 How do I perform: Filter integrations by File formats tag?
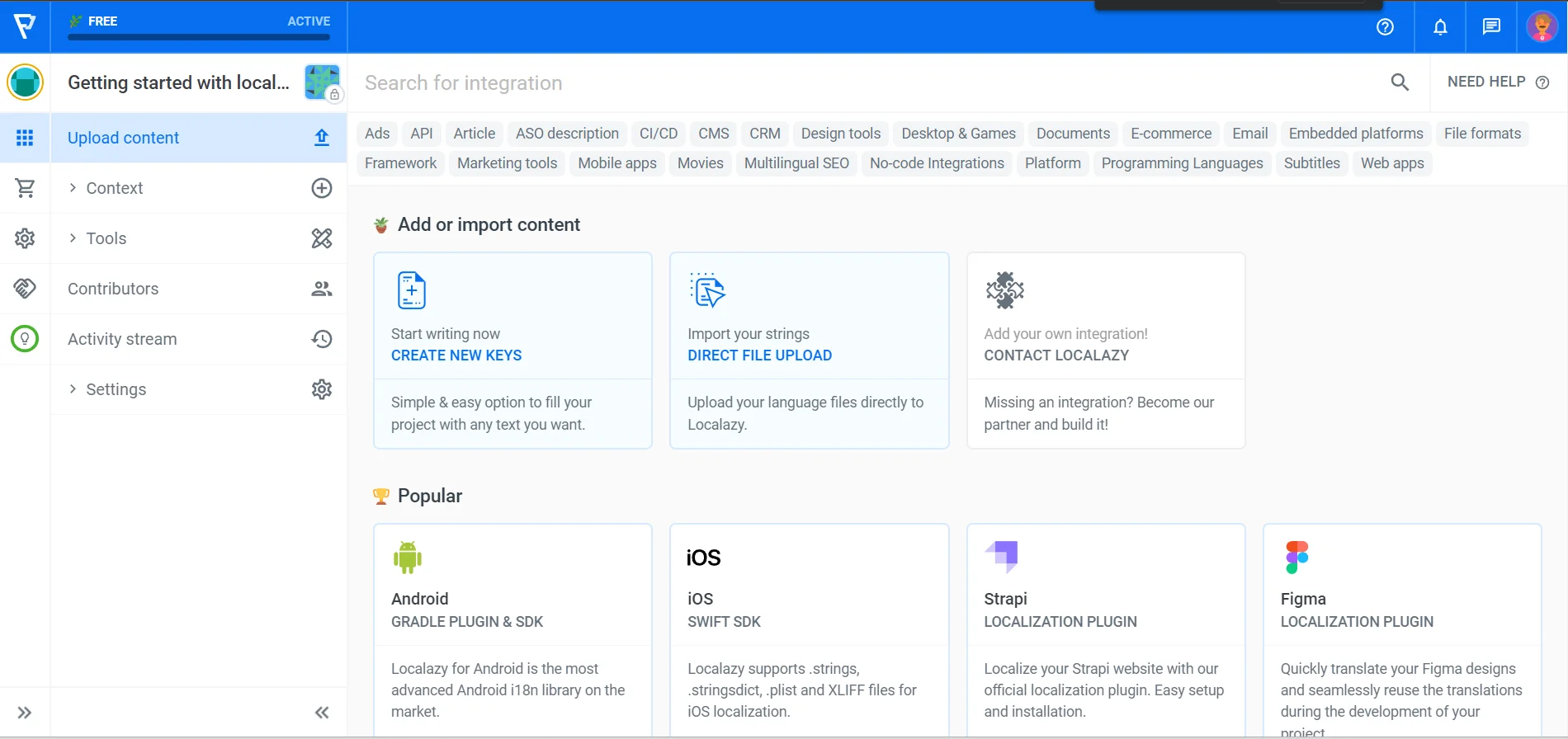1482,134
